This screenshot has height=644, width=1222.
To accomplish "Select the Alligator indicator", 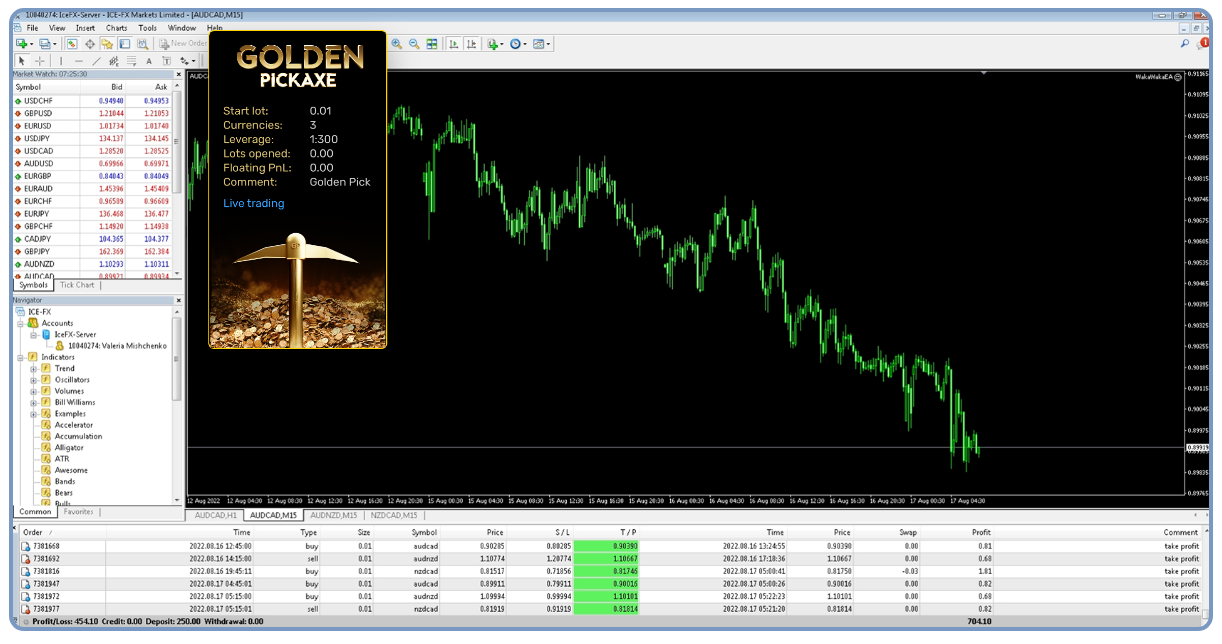I will (70, 447).
